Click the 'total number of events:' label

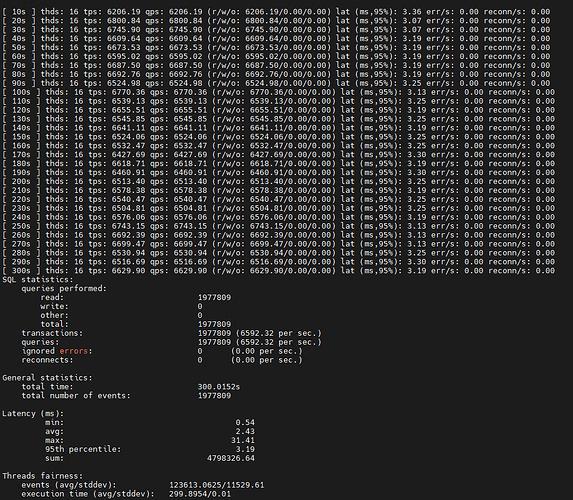(76, 395)
